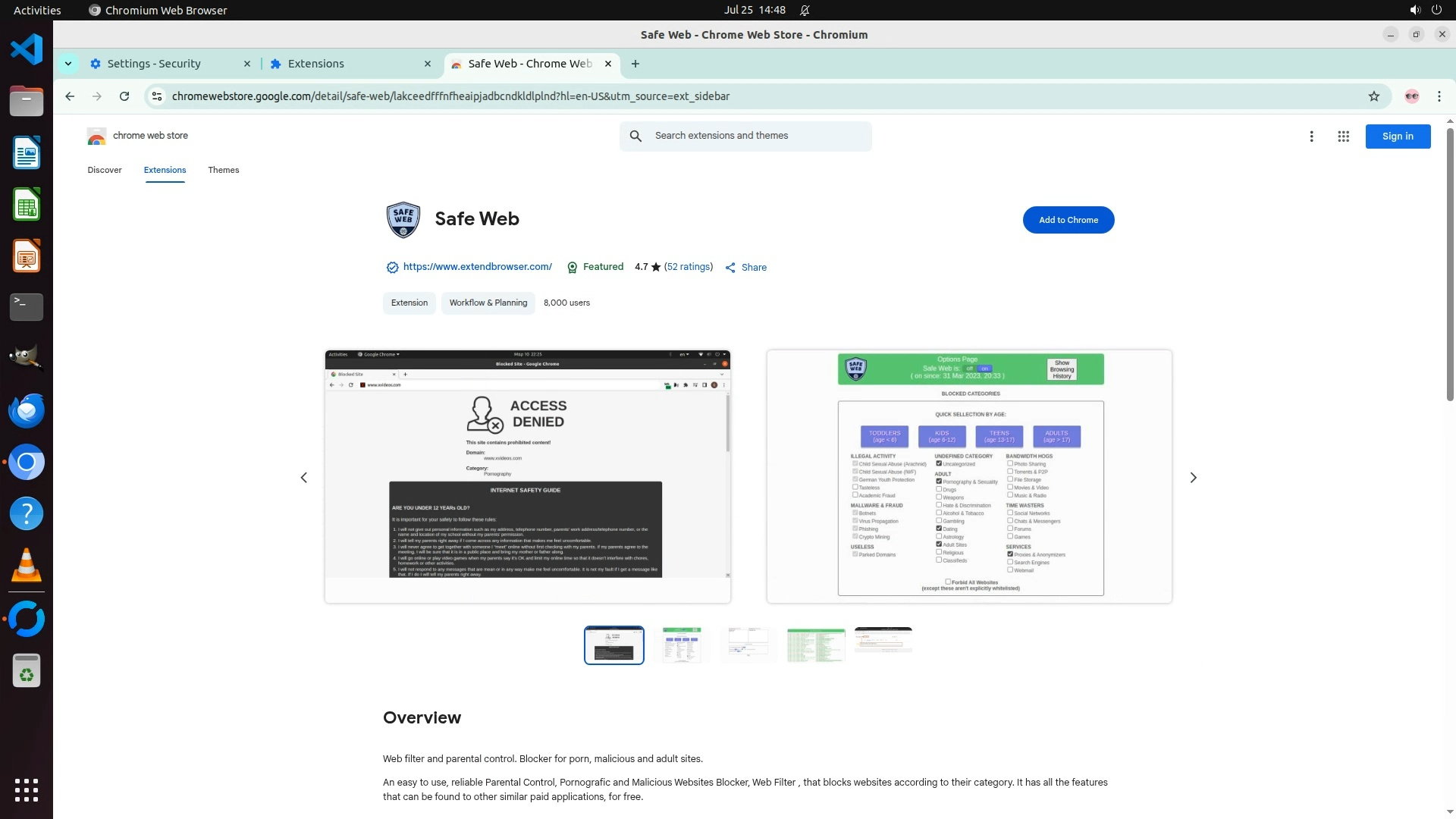Click the Share icon link
The width and height of the screenshot is (1456, 819).
(745, 268)
